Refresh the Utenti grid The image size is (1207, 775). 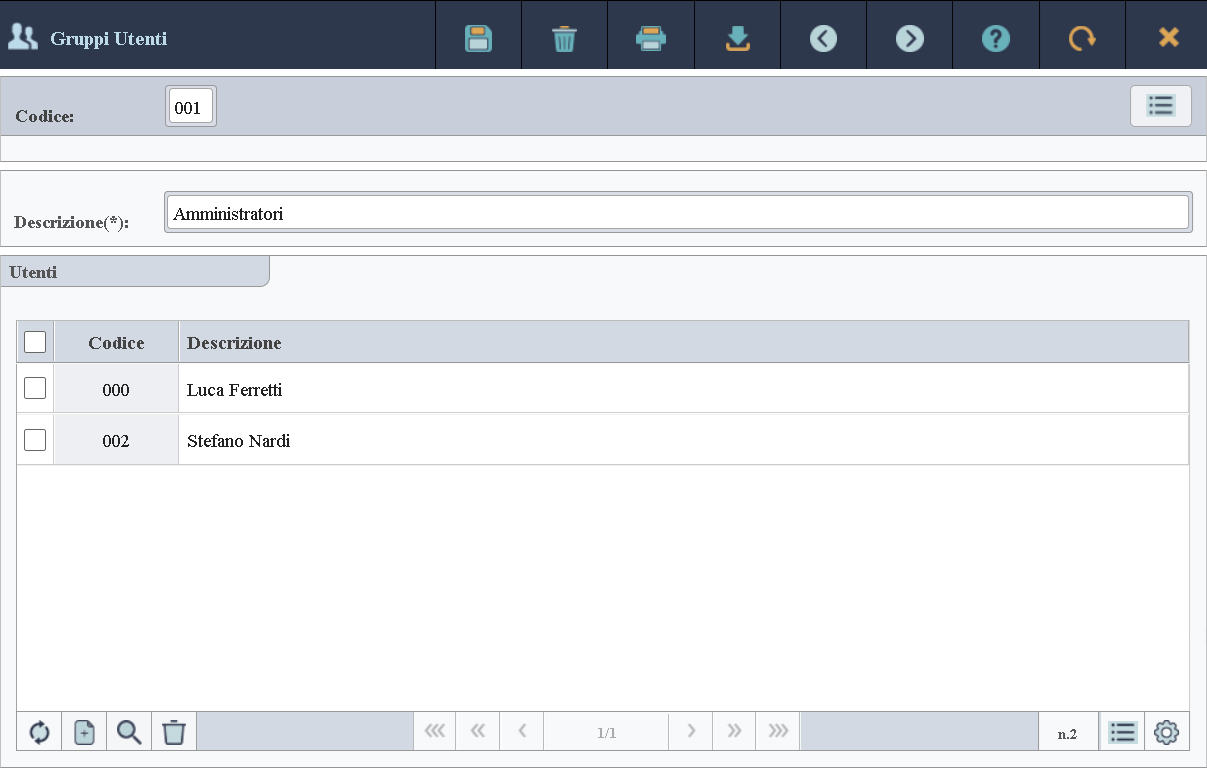[x=39, y=732]
